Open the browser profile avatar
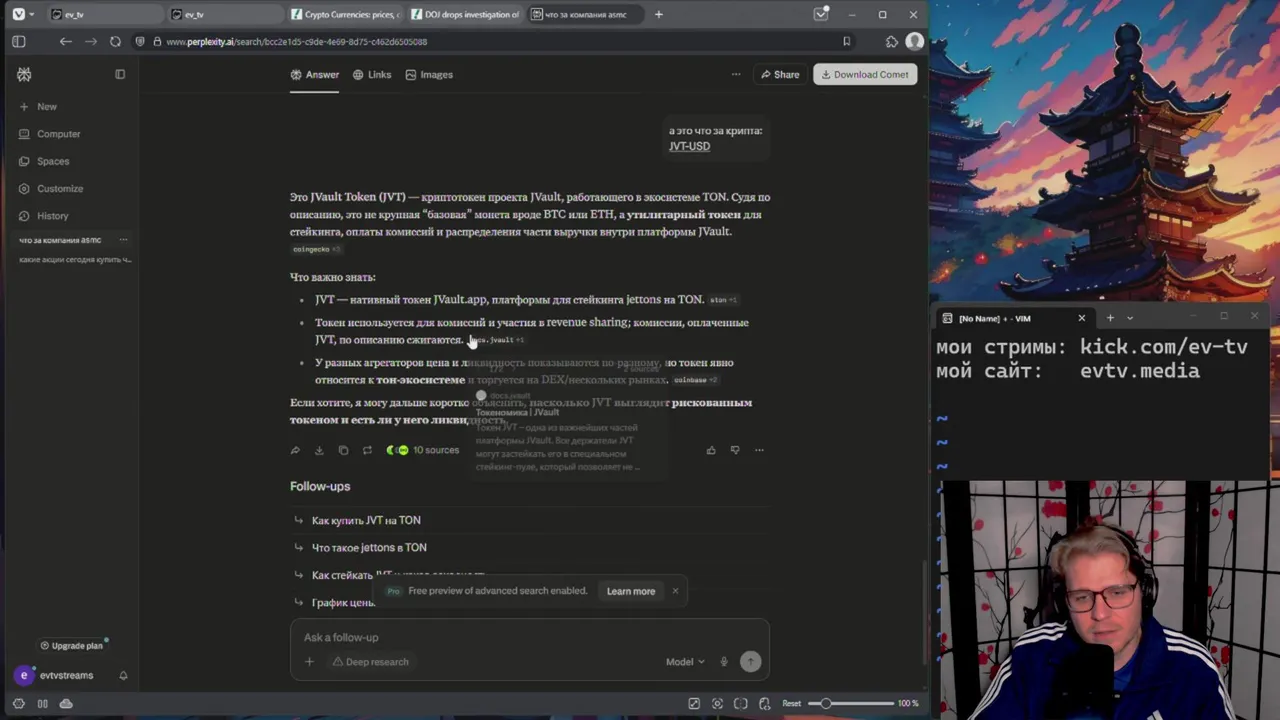This screenshot has width=1280, height=720. [x=914, y=41]
